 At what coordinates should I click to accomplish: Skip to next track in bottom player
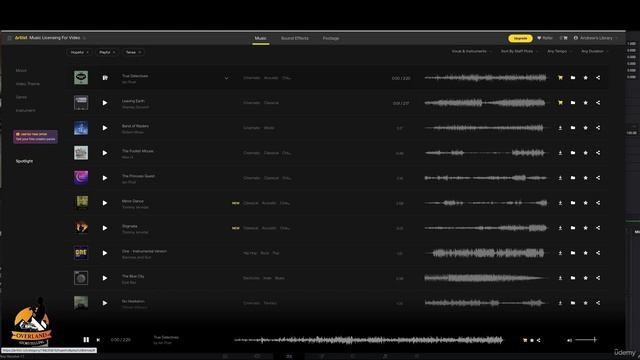click(x=98, y=340)
